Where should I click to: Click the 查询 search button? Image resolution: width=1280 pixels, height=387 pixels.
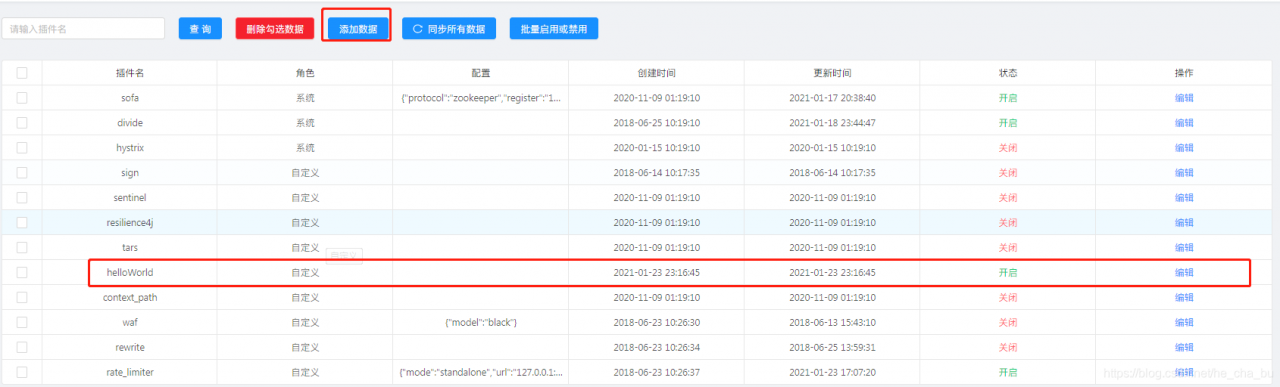click(200, 29)
